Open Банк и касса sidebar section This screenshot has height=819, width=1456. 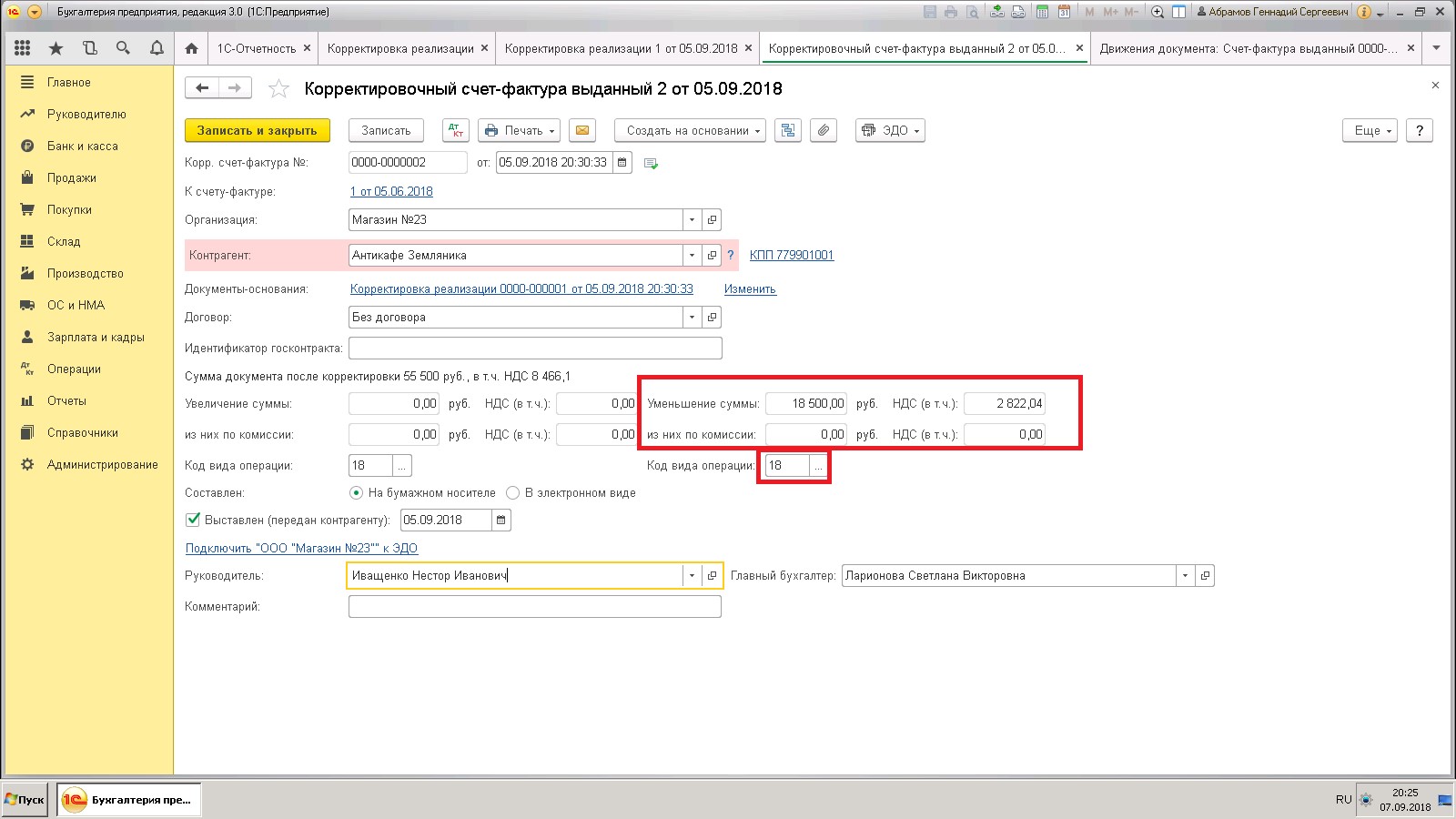83,146
